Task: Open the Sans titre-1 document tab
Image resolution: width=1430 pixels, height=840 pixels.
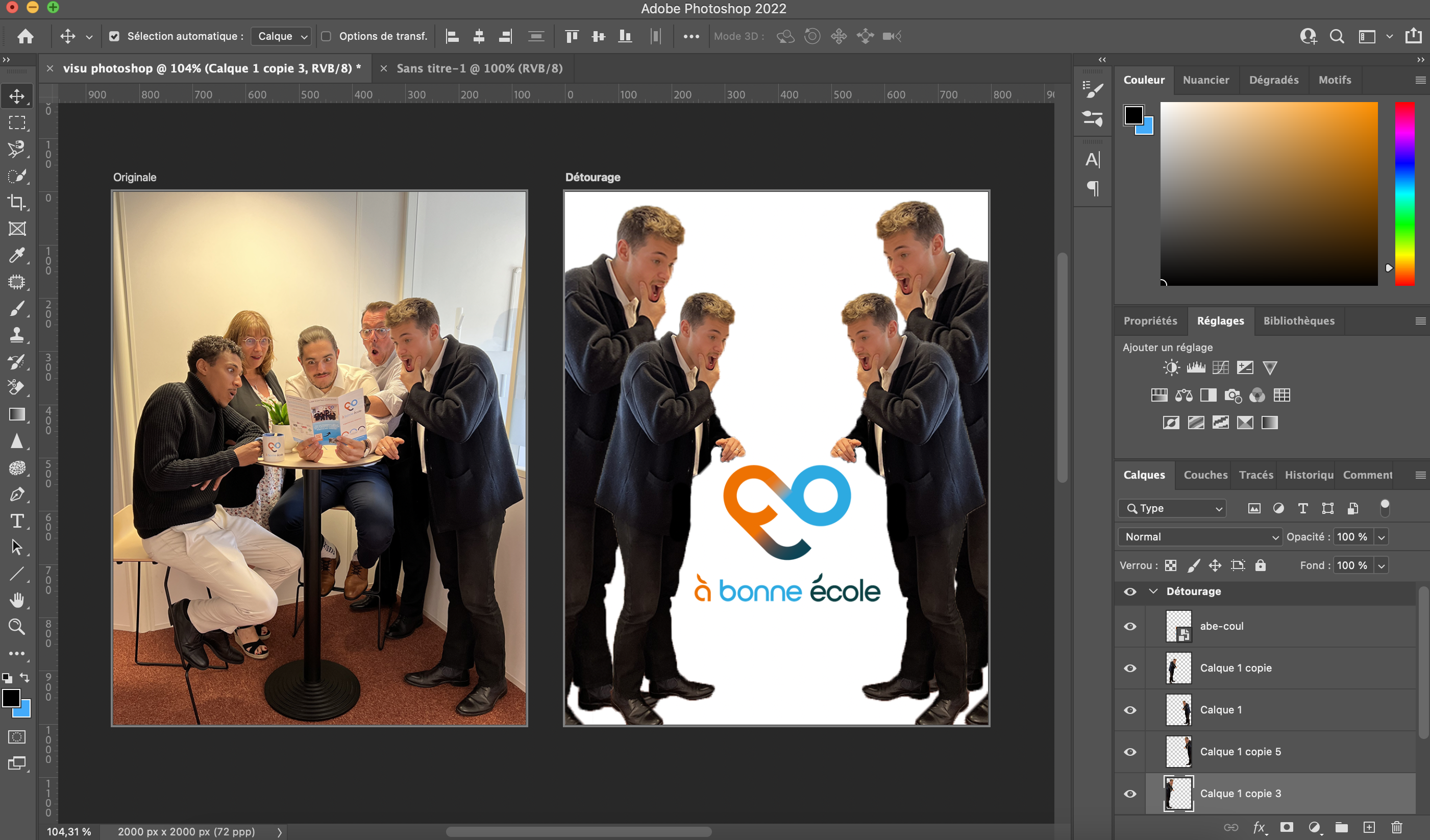Action: [480, 69]
